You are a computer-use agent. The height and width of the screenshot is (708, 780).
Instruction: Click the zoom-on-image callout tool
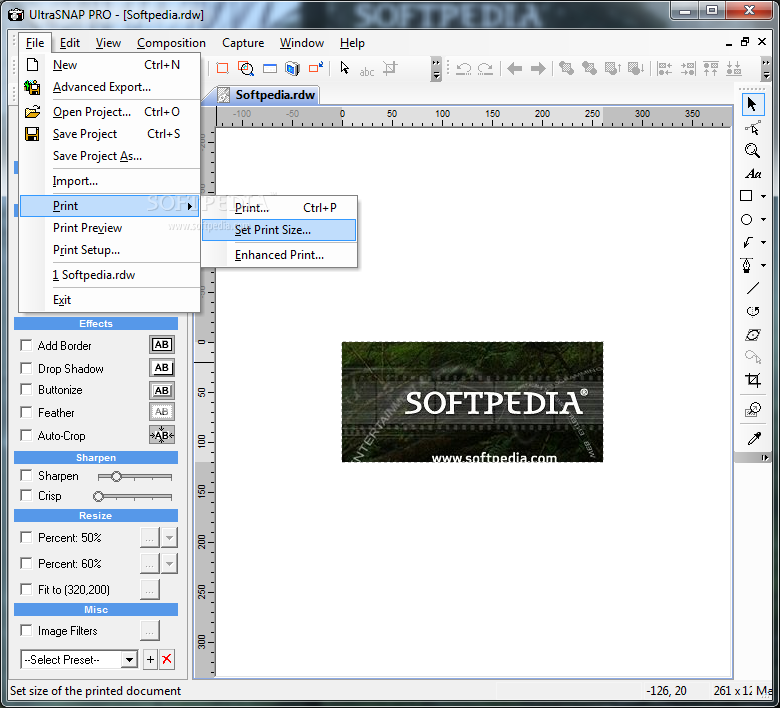tap(753, 409)
